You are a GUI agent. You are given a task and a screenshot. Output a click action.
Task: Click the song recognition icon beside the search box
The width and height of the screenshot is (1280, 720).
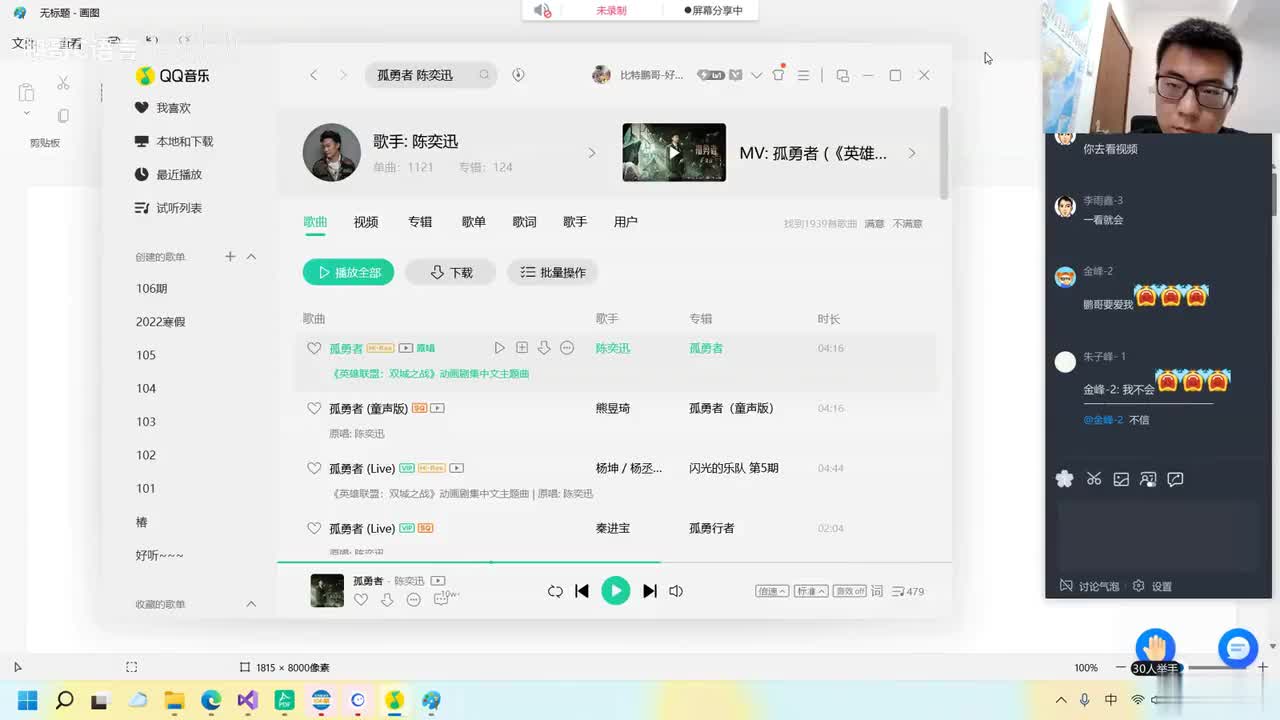tap(518, 75)
